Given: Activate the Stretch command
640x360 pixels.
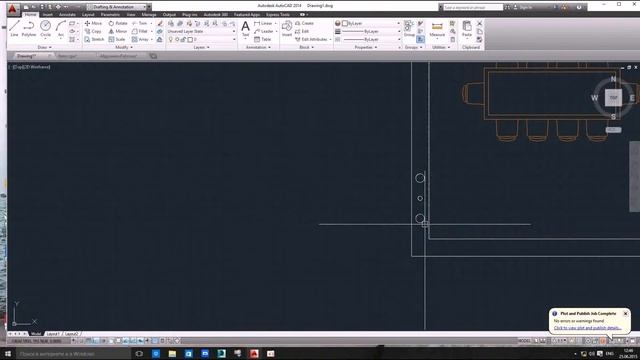Looking at the screenshot, I should tap(94, 40).
